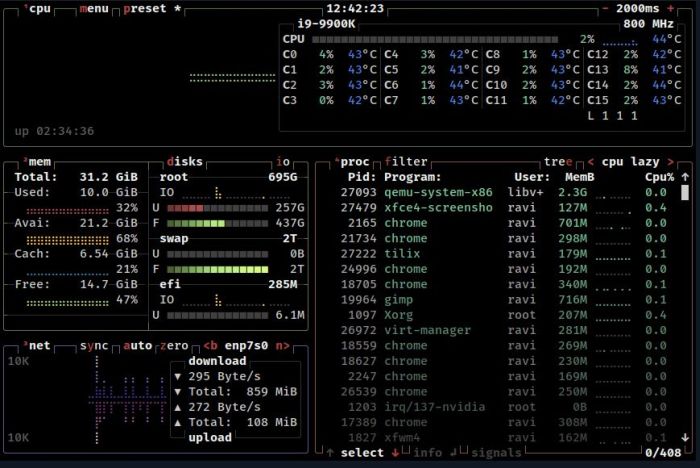Click the swap free bar
This screenshot has height=468, width=700.
coord(217,269)
